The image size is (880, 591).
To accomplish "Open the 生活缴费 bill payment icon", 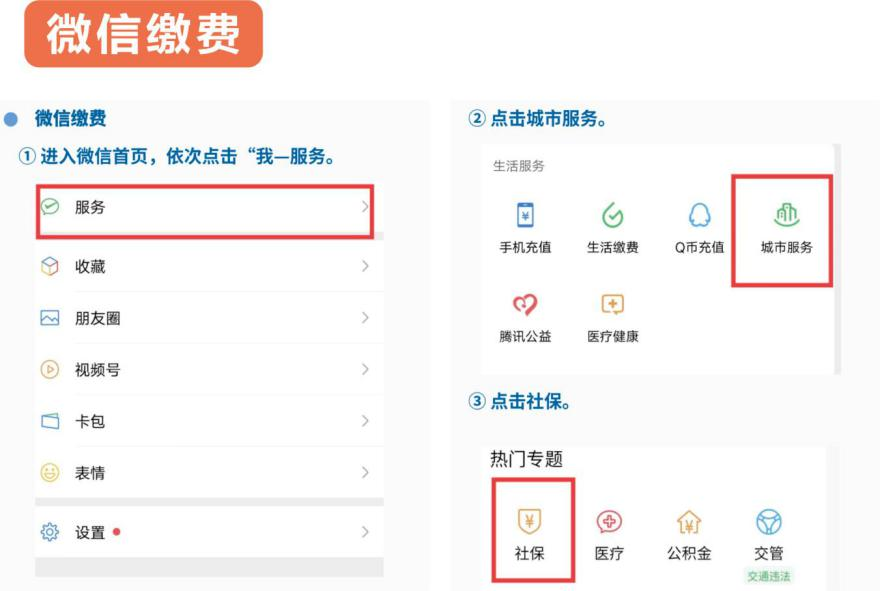I will pyautogui.click(x=612, y=215).
